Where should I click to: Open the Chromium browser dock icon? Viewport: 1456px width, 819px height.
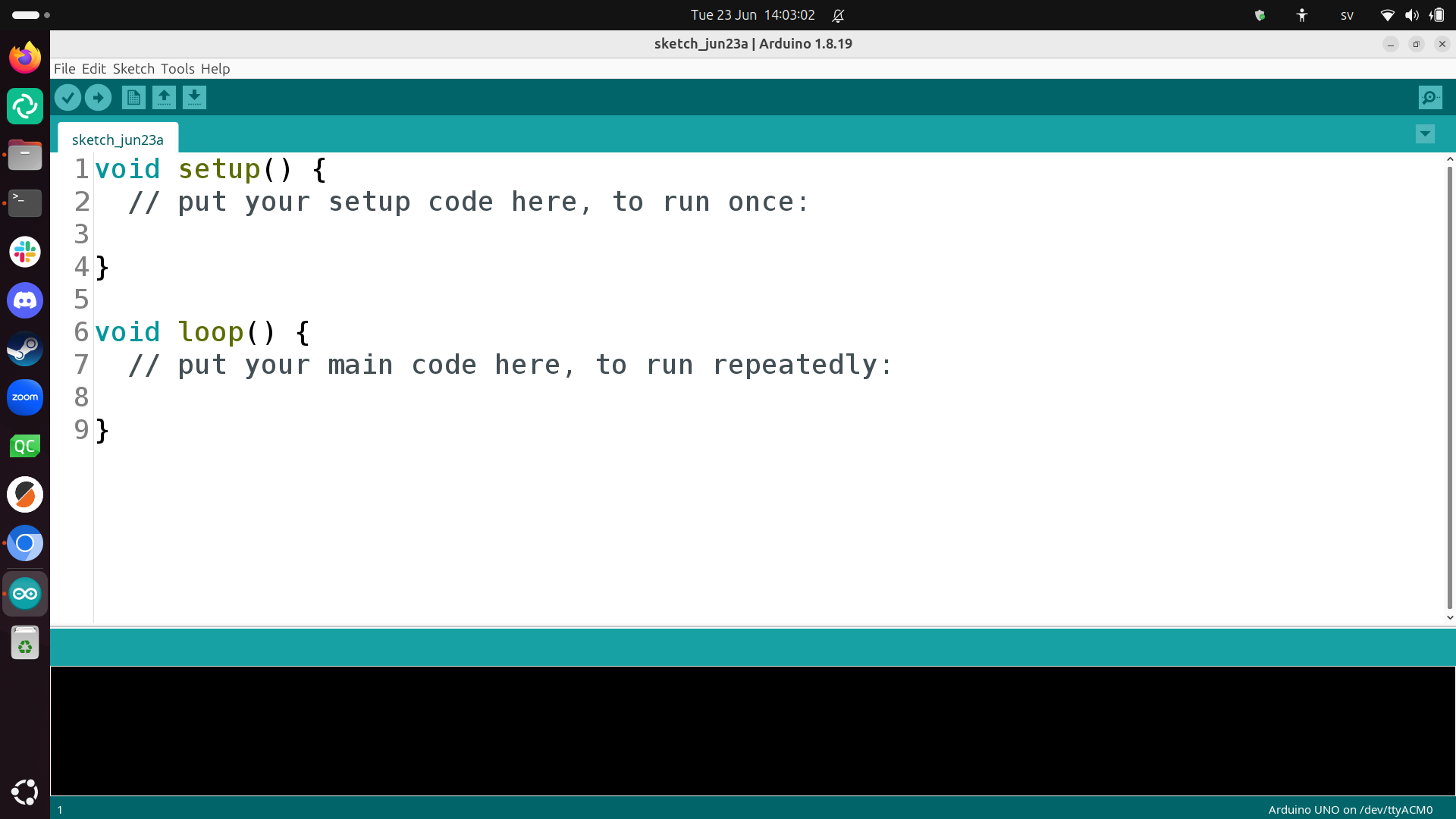(25, 543)
